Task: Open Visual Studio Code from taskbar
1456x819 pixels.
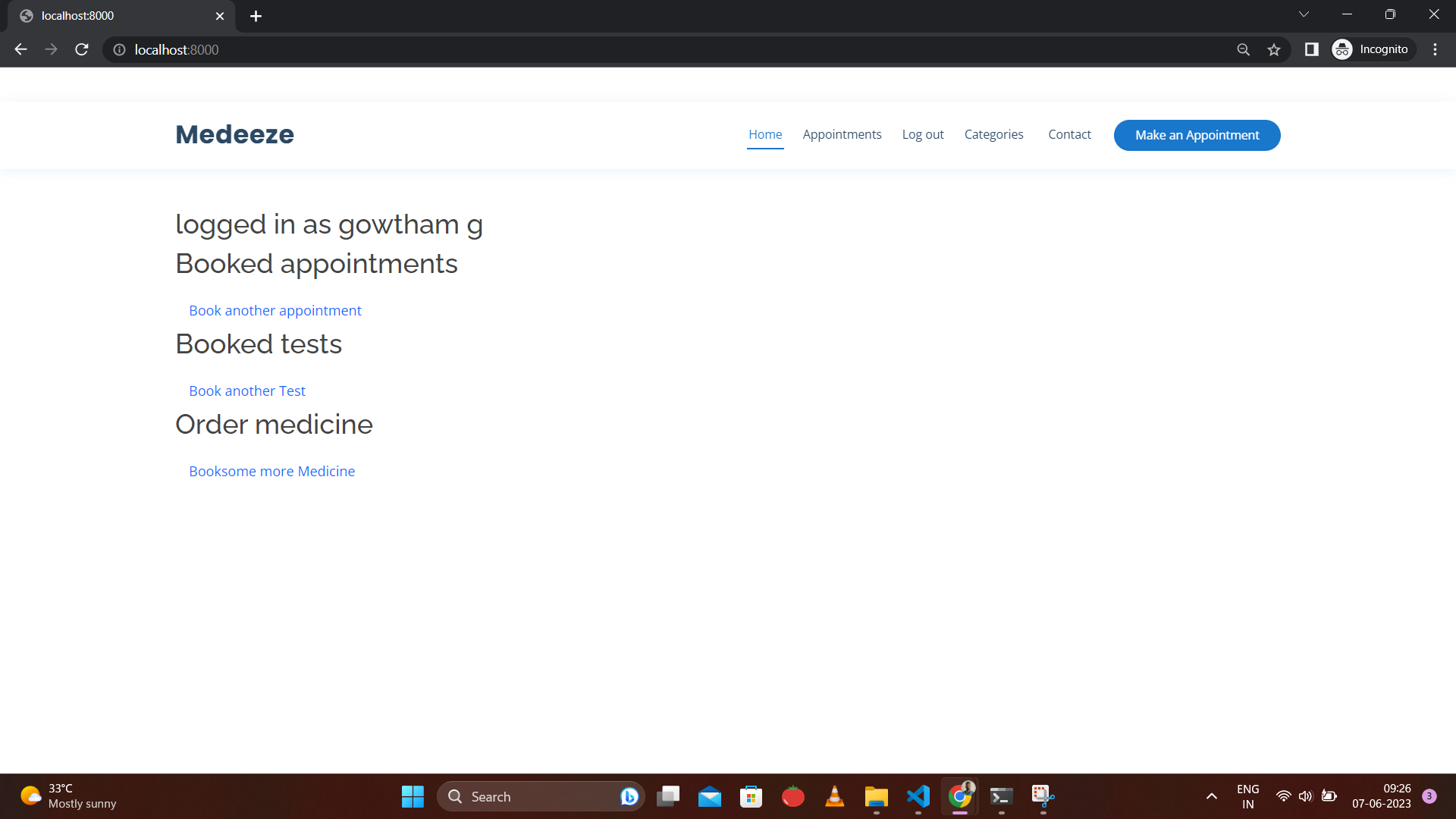Action: click(x=918, y=796)
